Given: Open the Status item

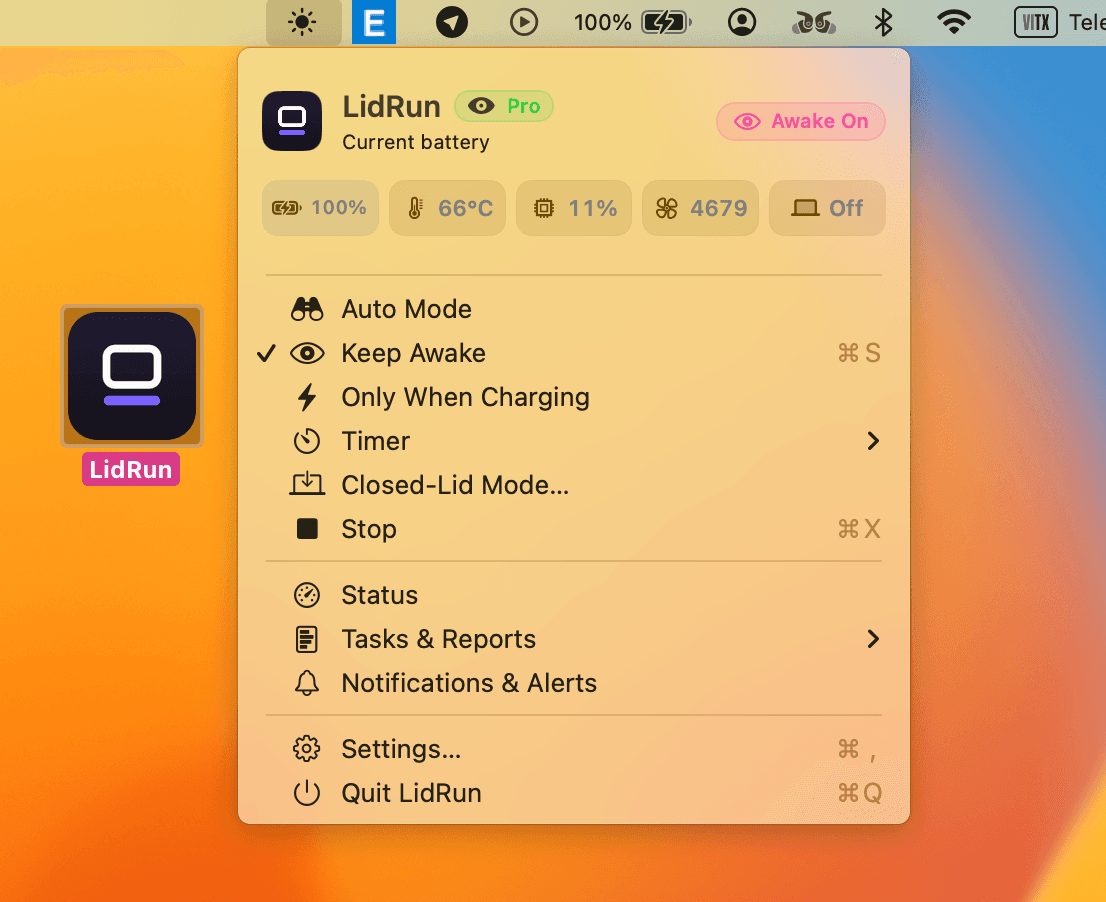Looking at the screenshot, I should (573, 595).
